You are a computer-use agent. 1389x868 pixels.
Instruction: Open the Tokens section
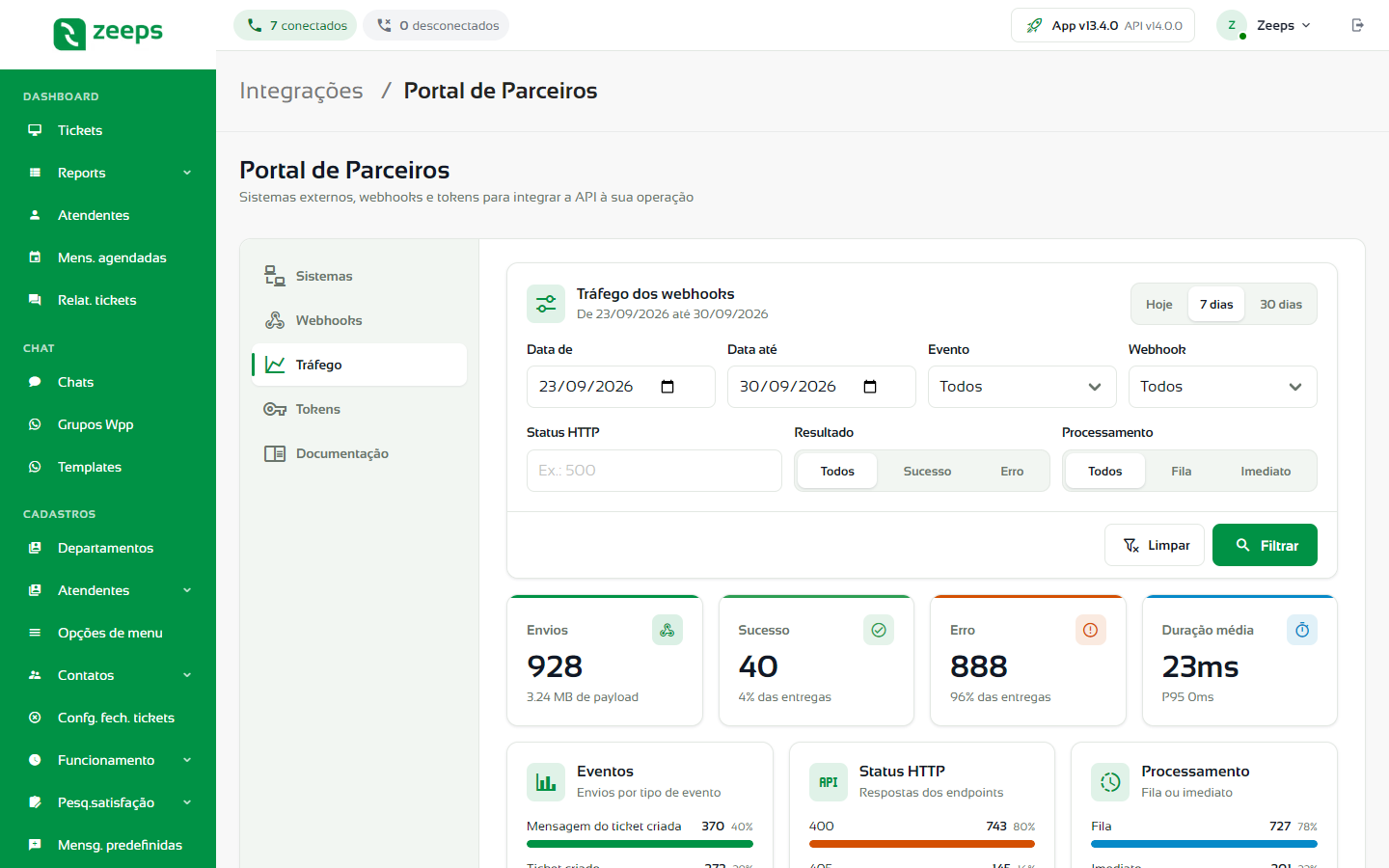coord(359,409)
